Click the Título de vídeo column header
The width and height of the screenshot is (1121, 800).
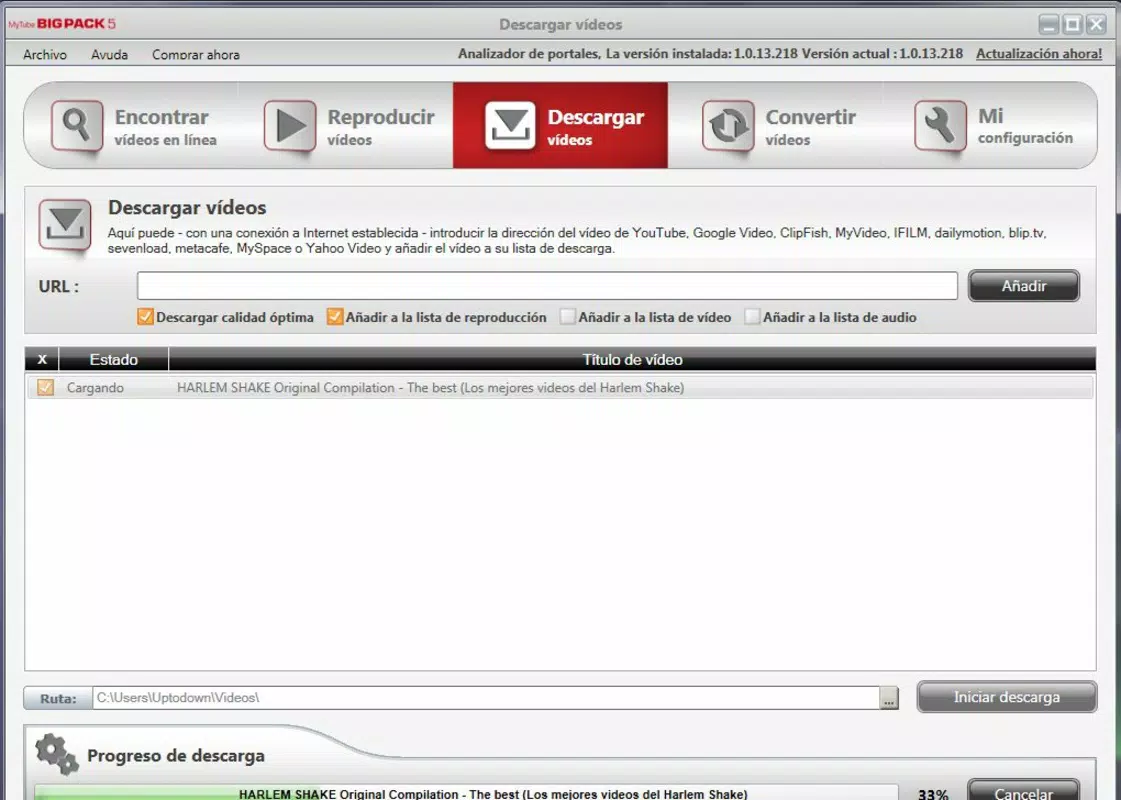pyautogui.click(x=632, y=360)
